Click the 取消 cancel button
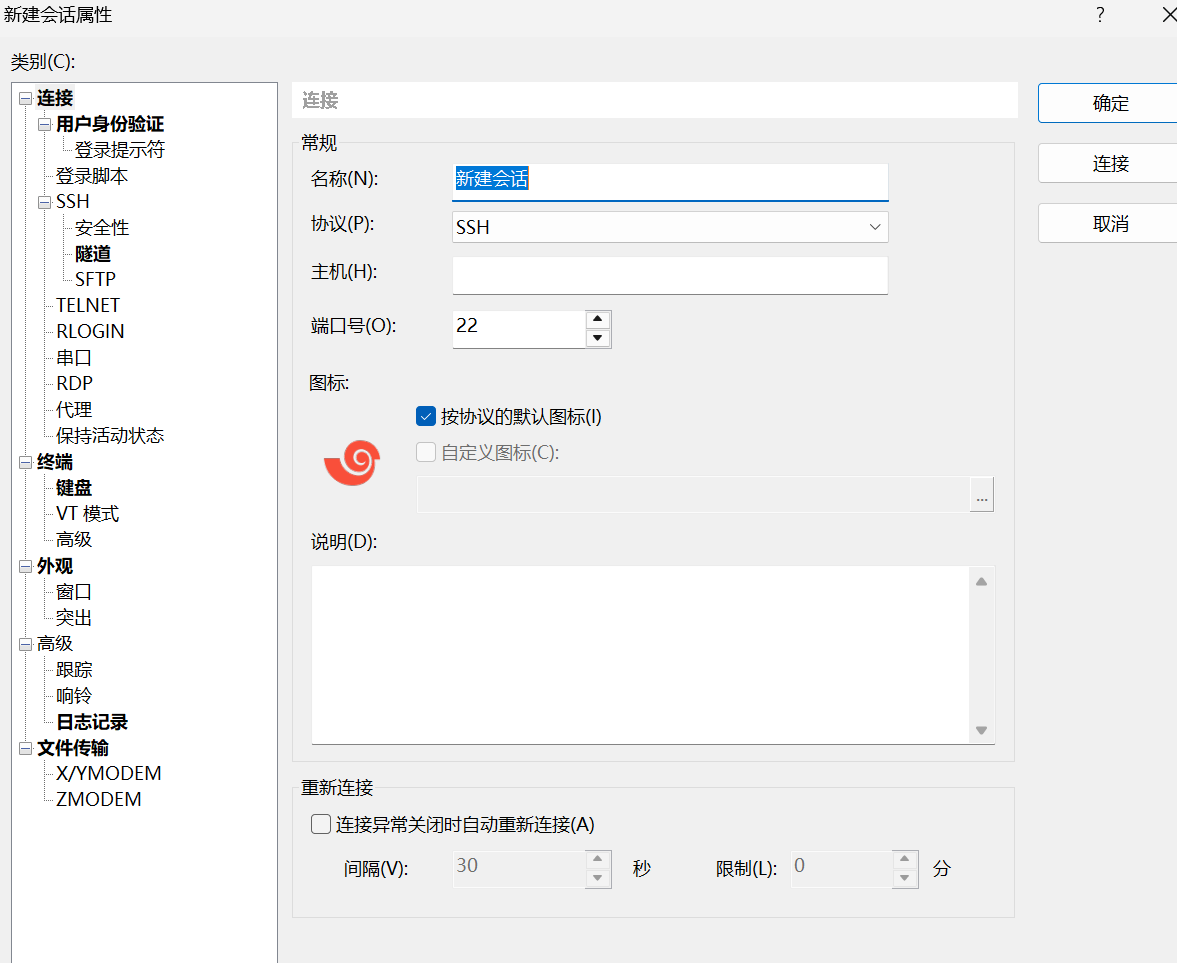1177x963 pixels. click(1110, 223)
